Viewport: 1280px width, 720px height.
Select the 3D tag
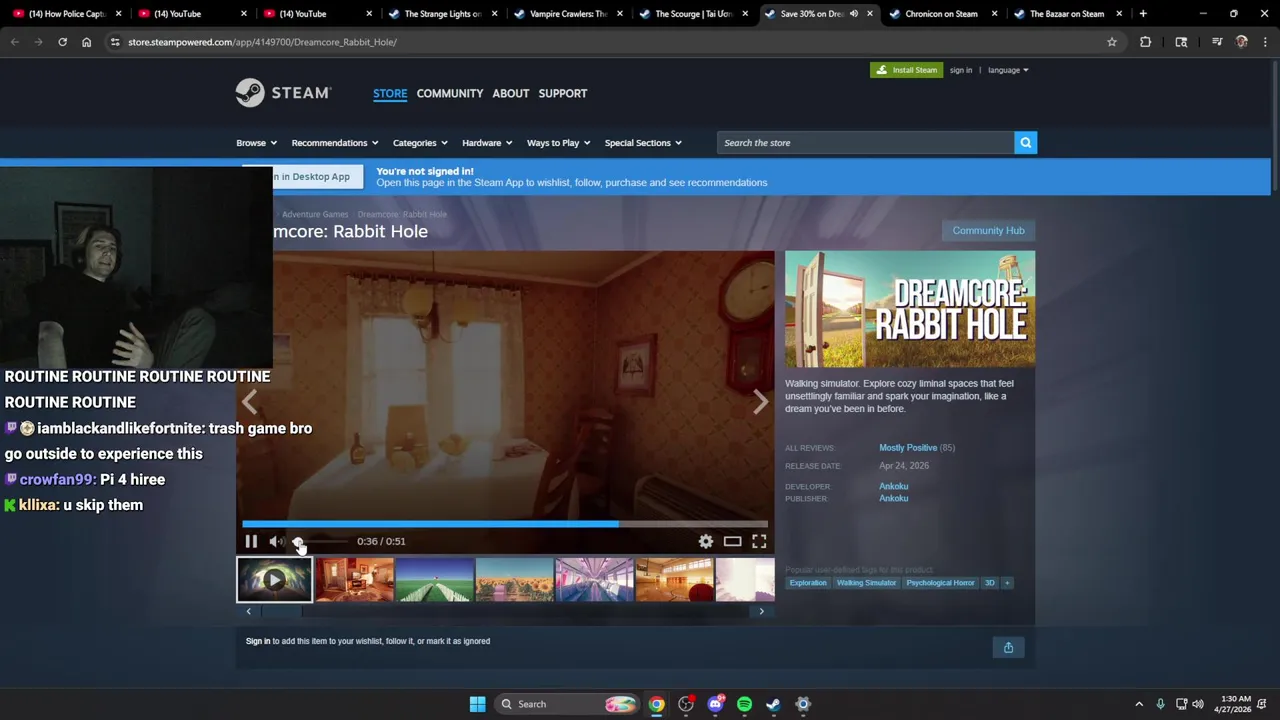(x=990, y=583)
